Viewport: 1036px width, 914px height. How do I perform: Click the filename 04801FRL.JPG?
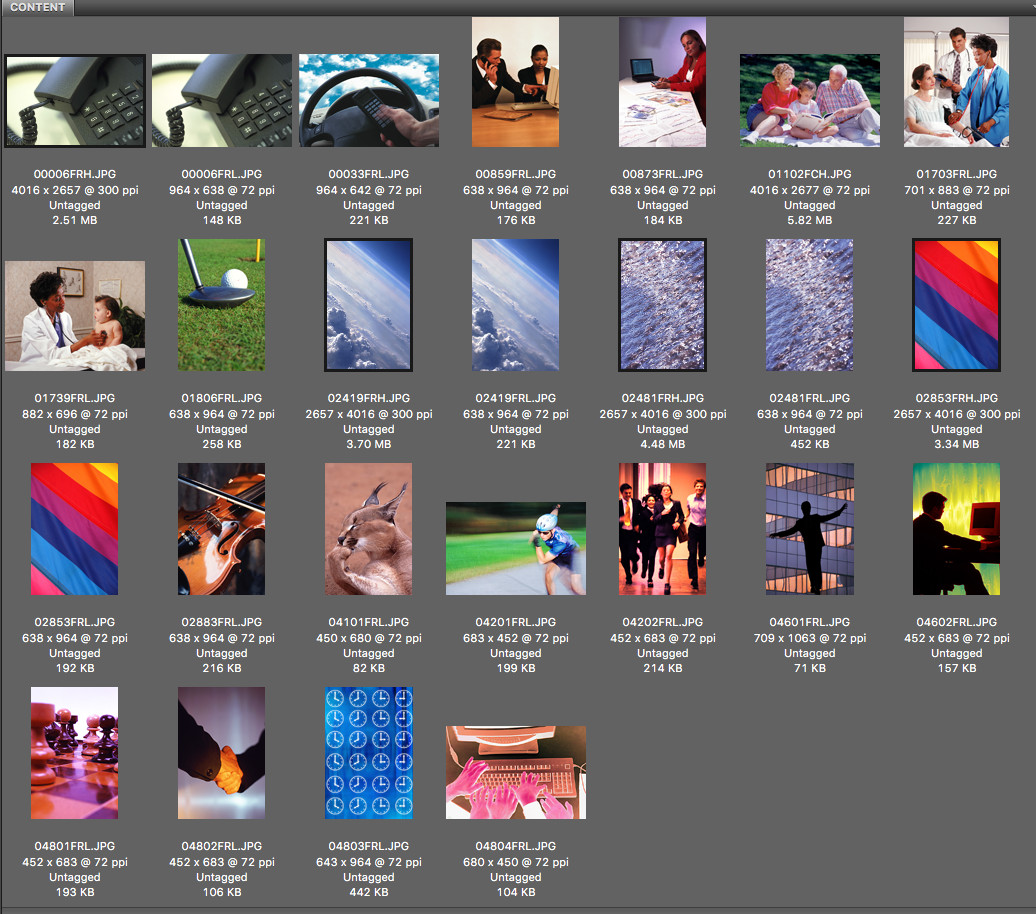tap(75, 847)
